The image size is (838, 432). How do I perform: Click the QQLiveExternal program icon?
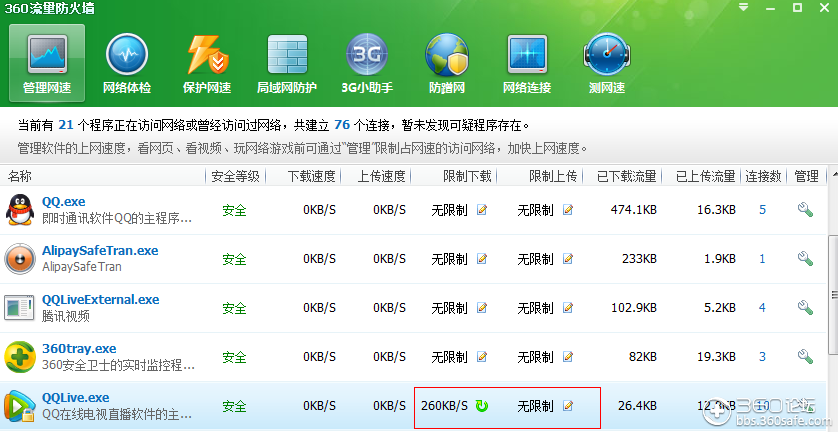click(20, 307)
